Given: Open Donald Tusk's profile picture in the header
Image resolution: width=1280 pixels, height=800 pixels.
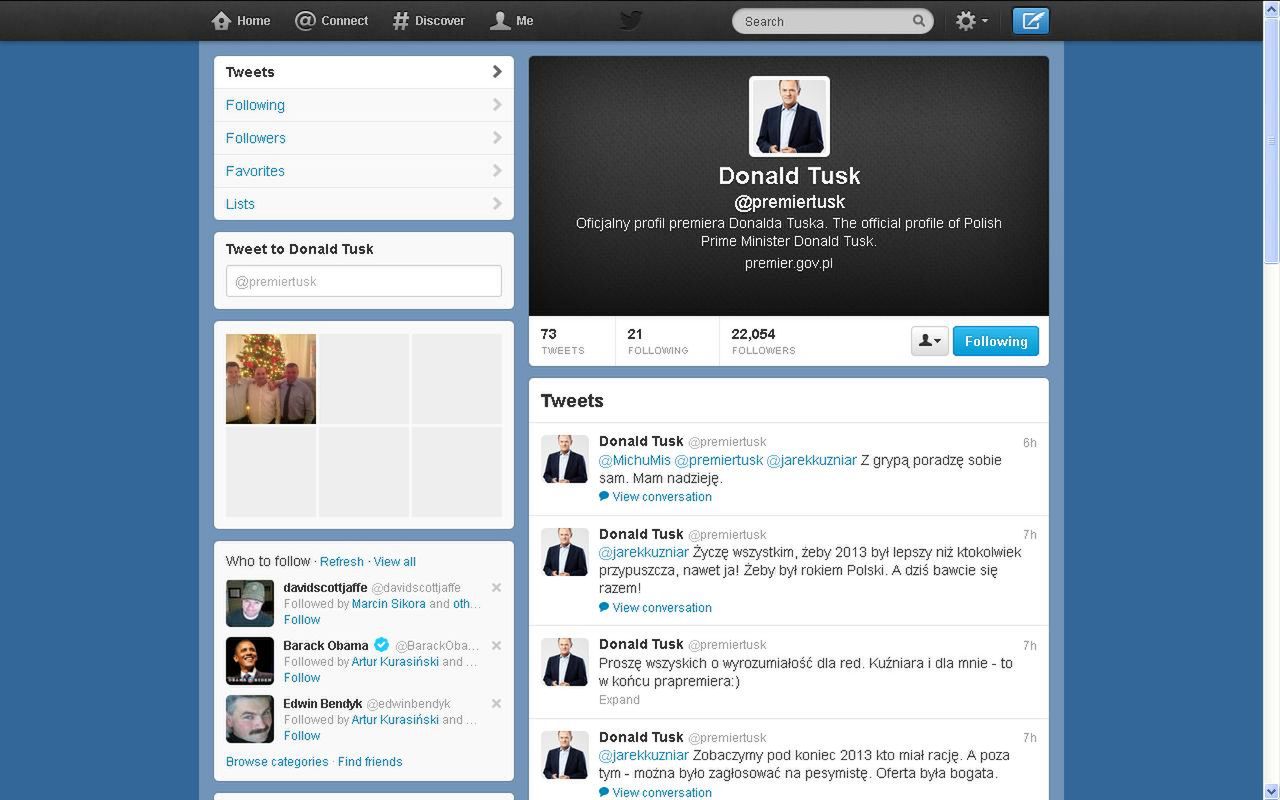Looking at the screenshot, I should pyautogui.click(x=789, y=116).
